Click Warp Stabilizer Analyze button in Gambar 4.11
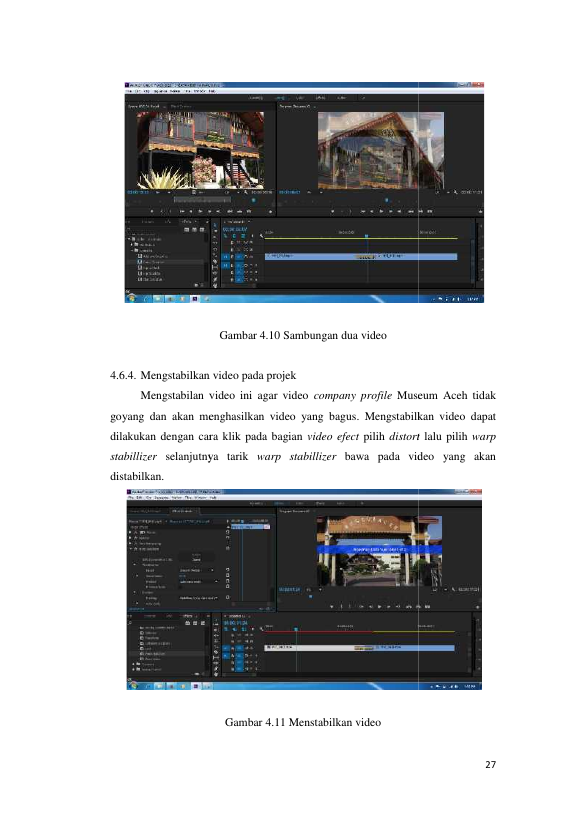Screen dimensions: 579x819 pos(196,557)
